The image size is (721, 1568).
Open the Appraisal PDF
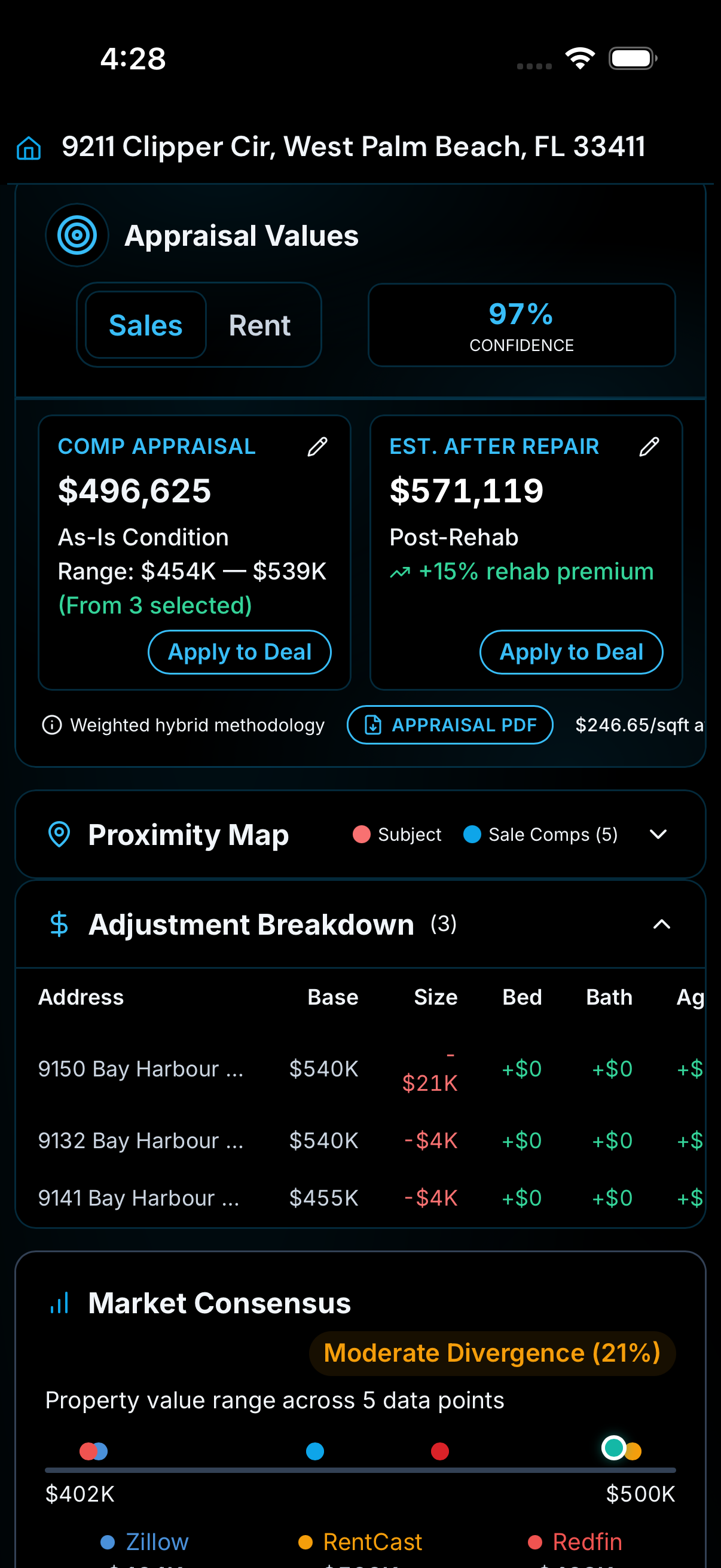450,724
